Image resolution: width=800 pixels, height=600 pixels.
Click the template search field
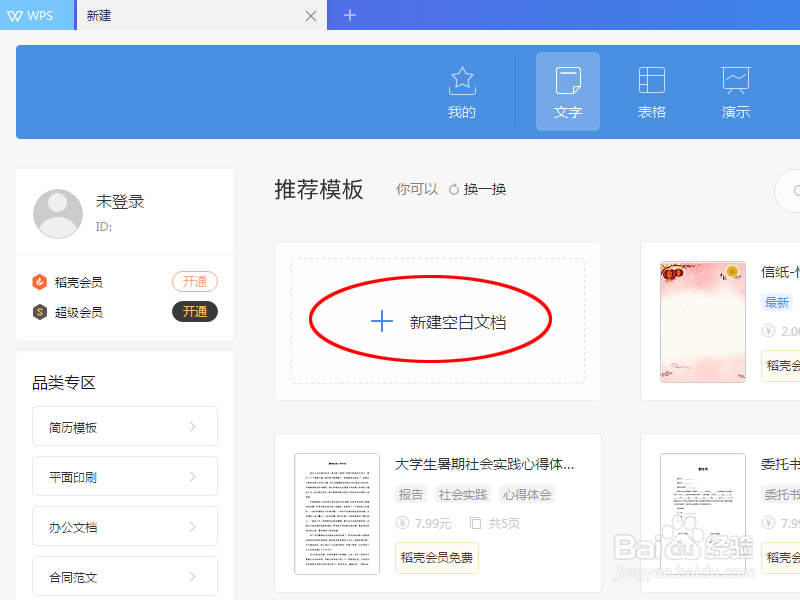coord(787,191)
